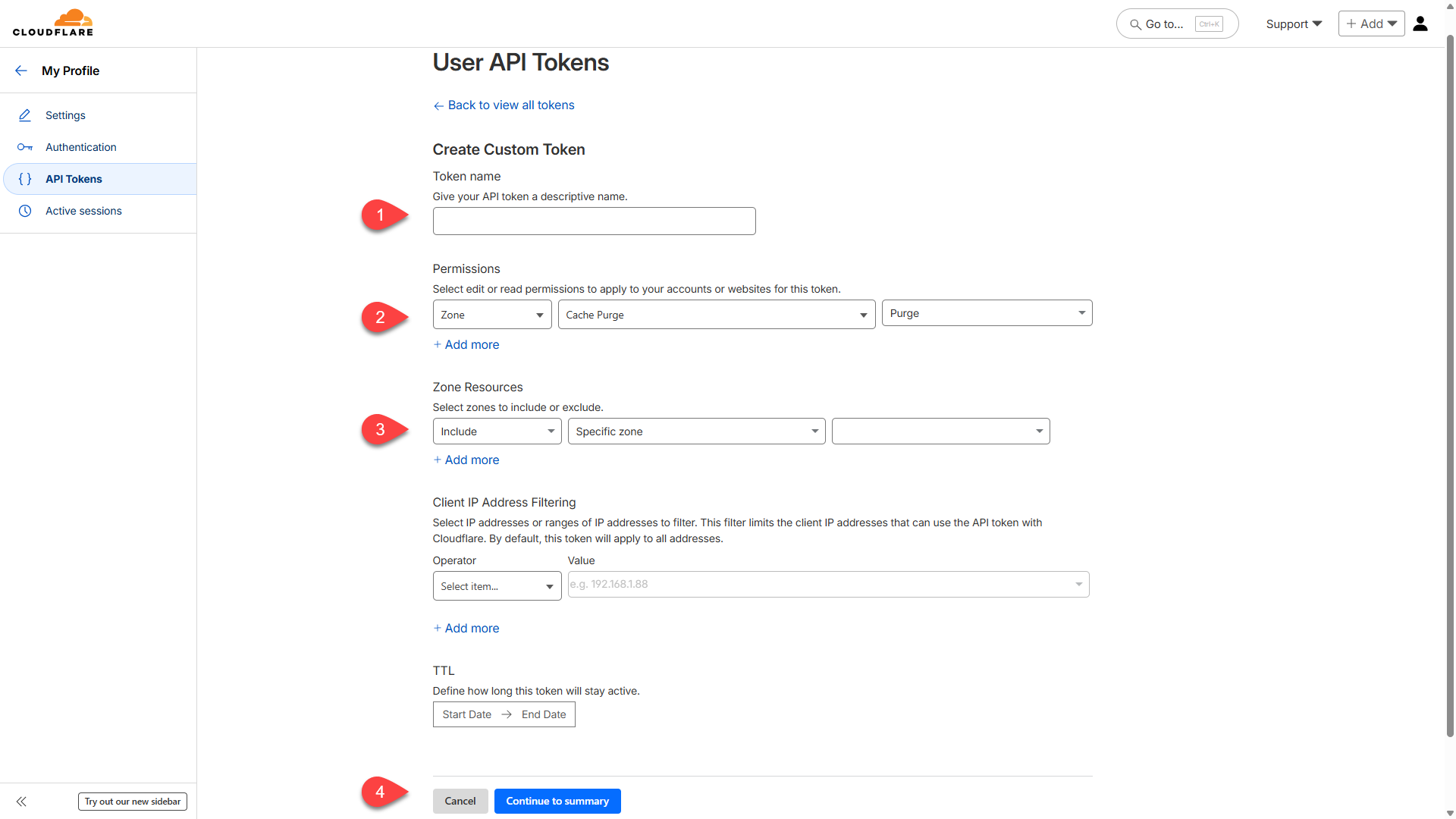
Task: Open the Zone permission type dropdown
Action: (x=492, y=315)
